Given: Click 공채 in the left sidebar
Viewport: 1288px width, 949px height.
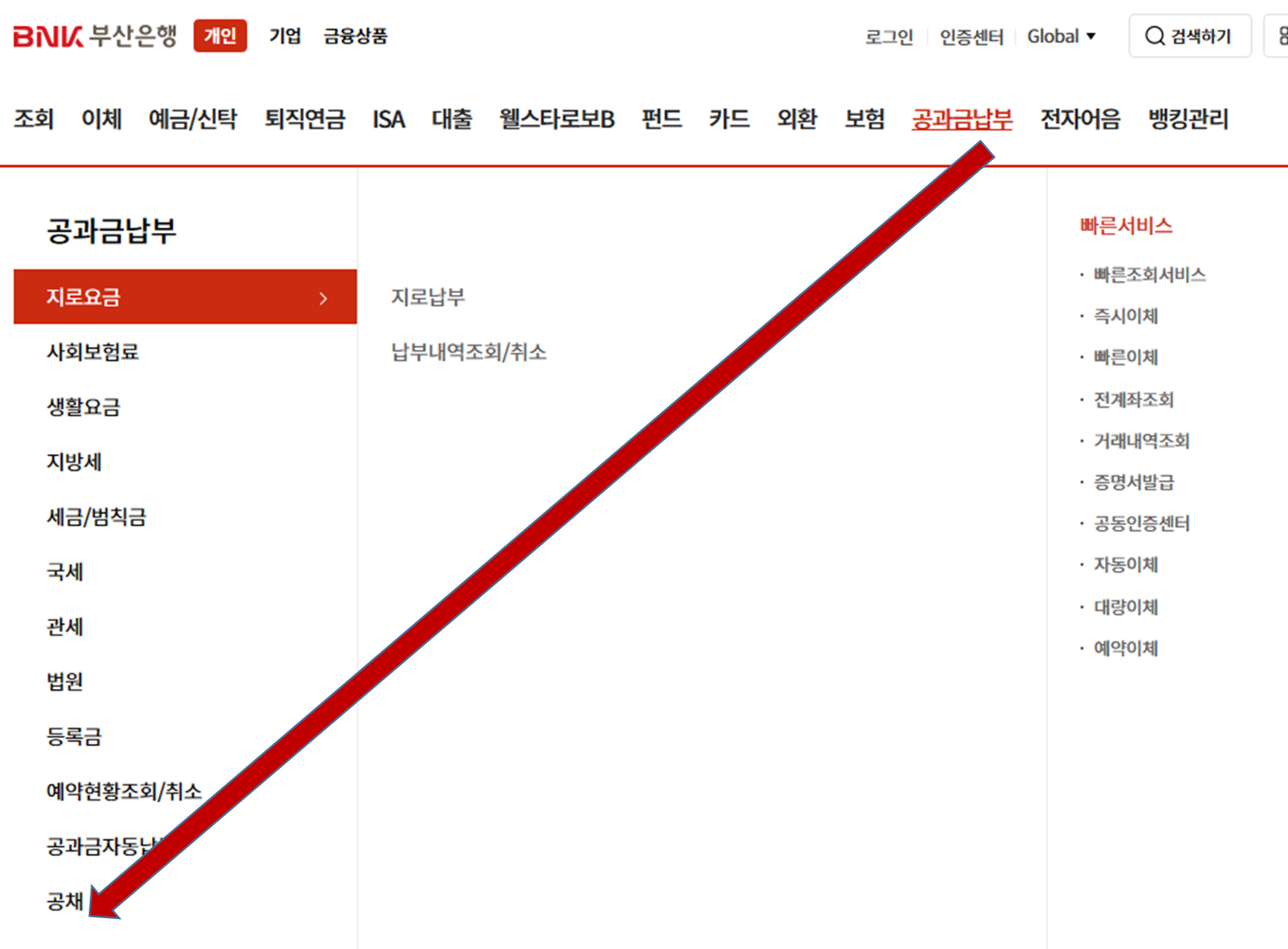Looking at the screenshot, I should pos(64,902).
